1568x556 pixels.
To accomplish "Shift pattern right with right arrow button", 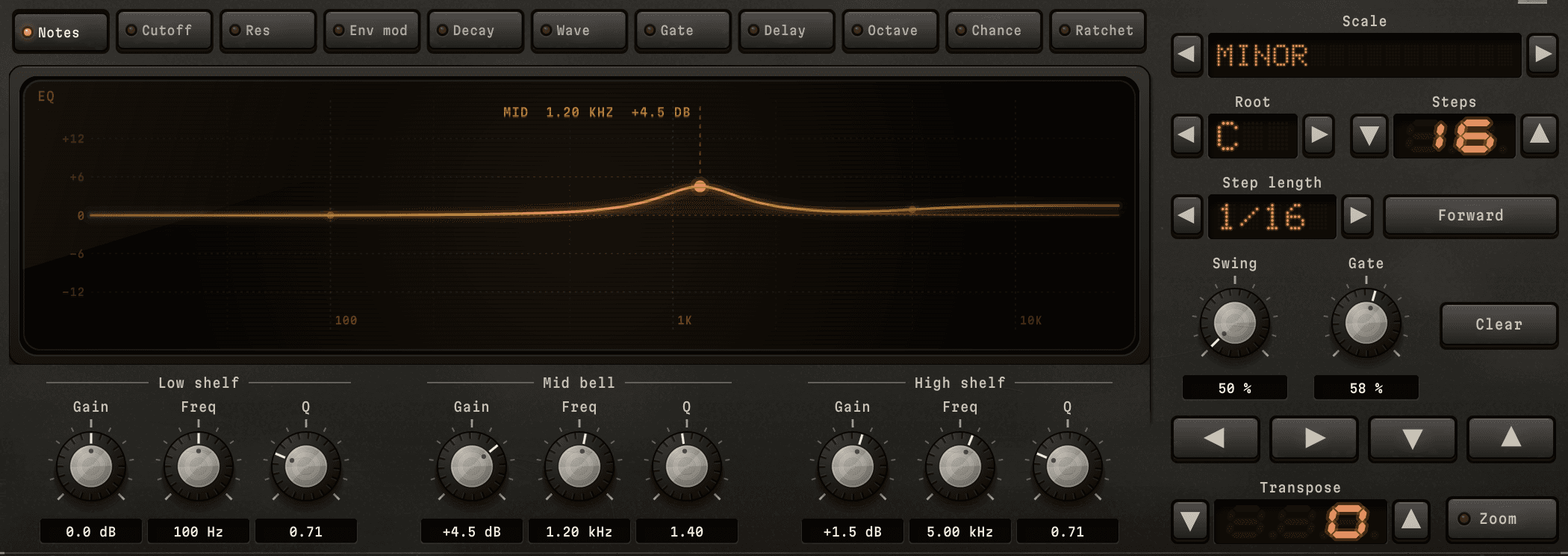I will [1314, 438].
